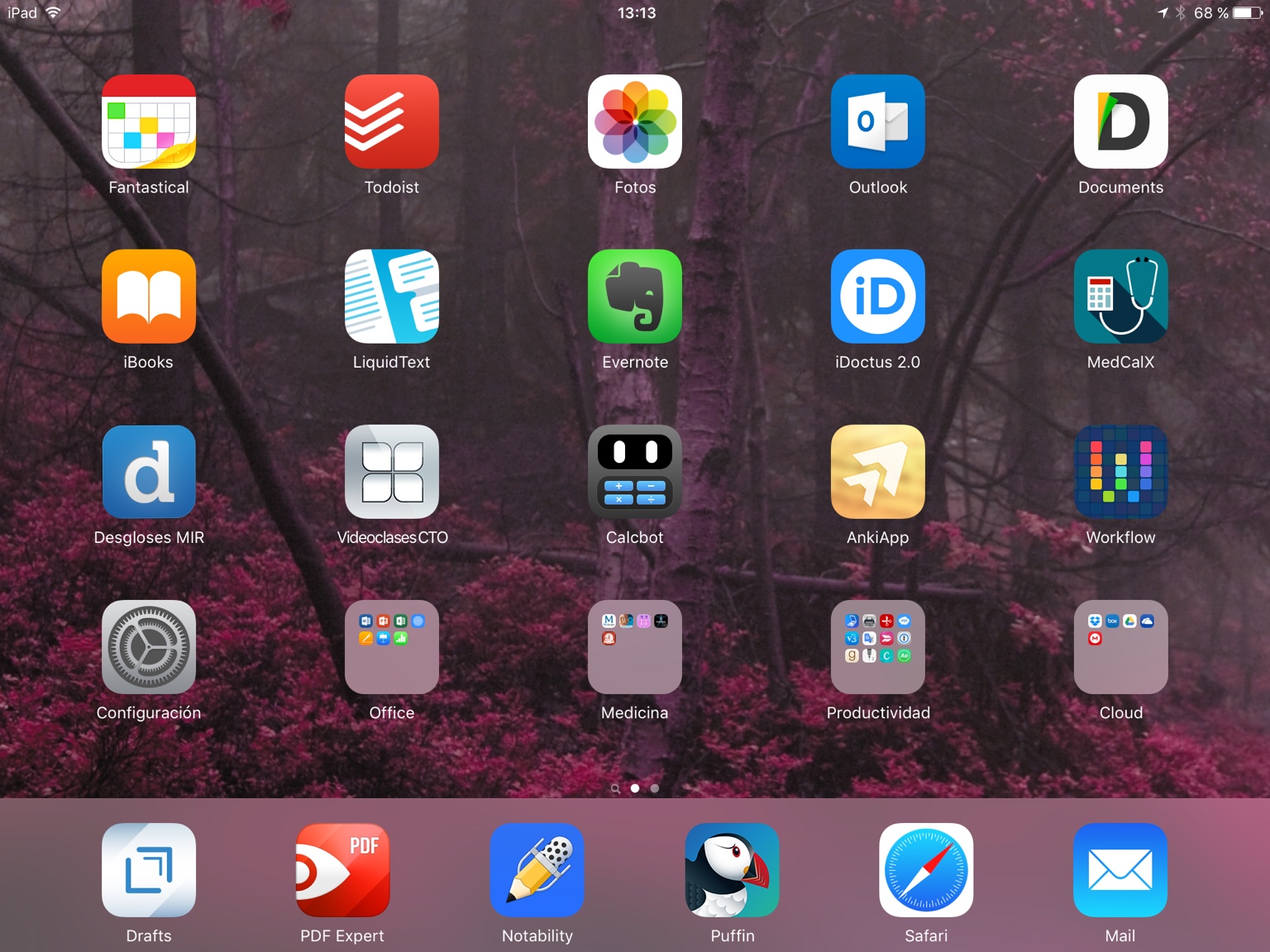The image size is (1270, 952).
Task: Open the Medicina folder
Action: pos(635,647)
